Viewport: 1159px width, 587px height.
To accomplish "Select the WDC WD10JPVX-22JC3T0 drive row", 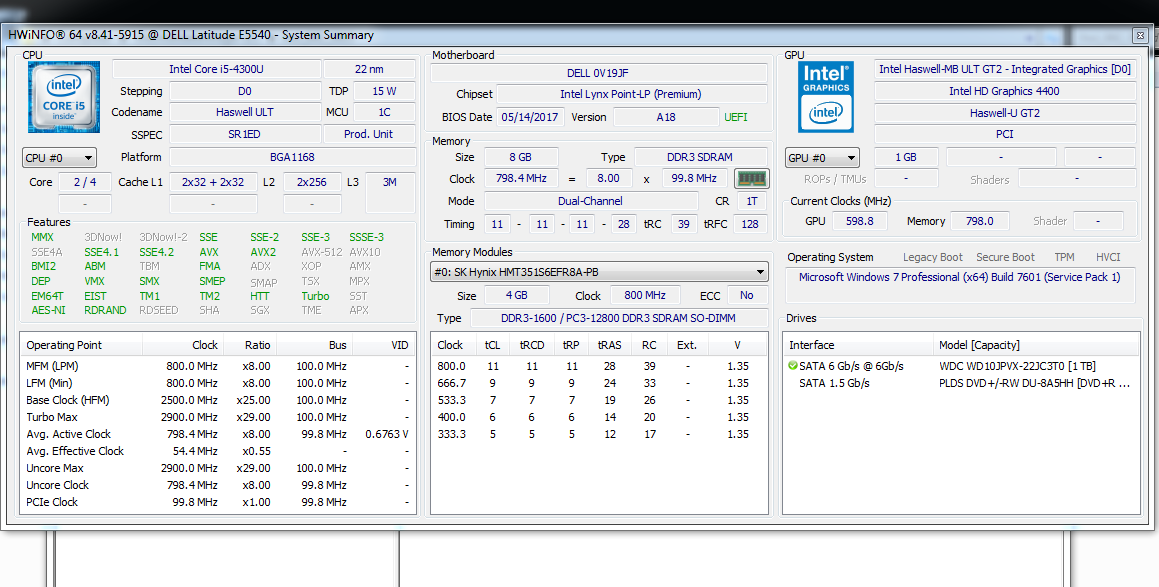I will [x=962, y=366].
